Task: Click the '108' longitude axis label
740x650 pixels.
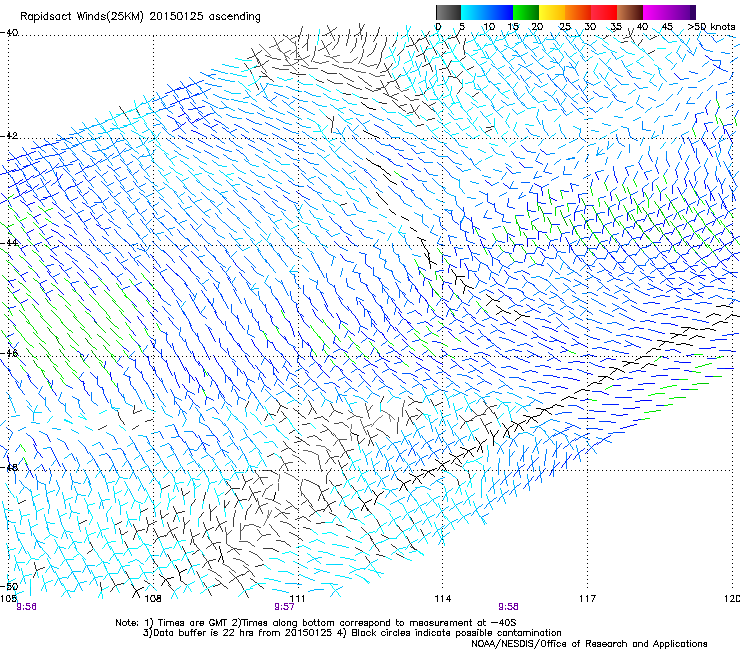Action: coord(153,599)
